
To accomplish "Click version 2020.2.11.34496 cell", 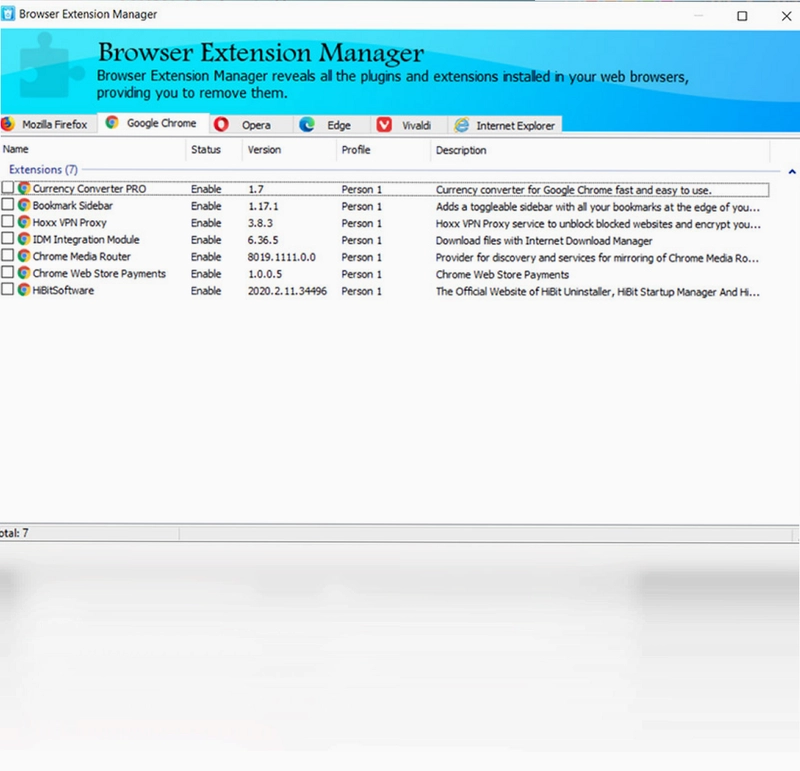I will click(287, 291).
